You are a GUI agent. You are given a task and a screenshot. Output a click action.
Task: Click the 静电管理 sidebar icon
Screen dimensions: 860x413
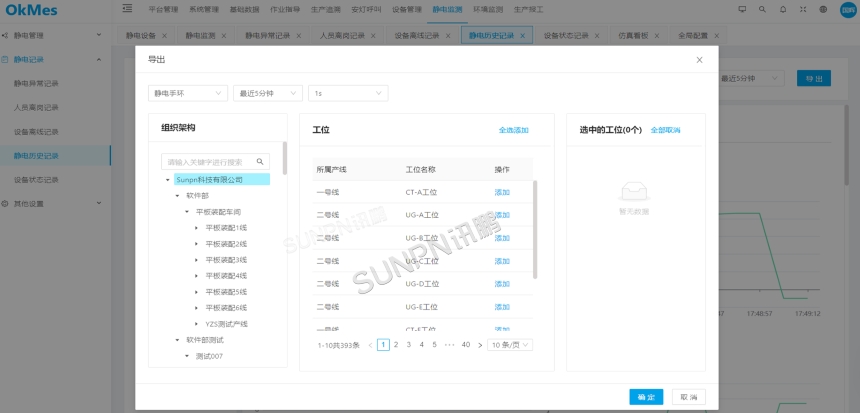pos(5,36)
